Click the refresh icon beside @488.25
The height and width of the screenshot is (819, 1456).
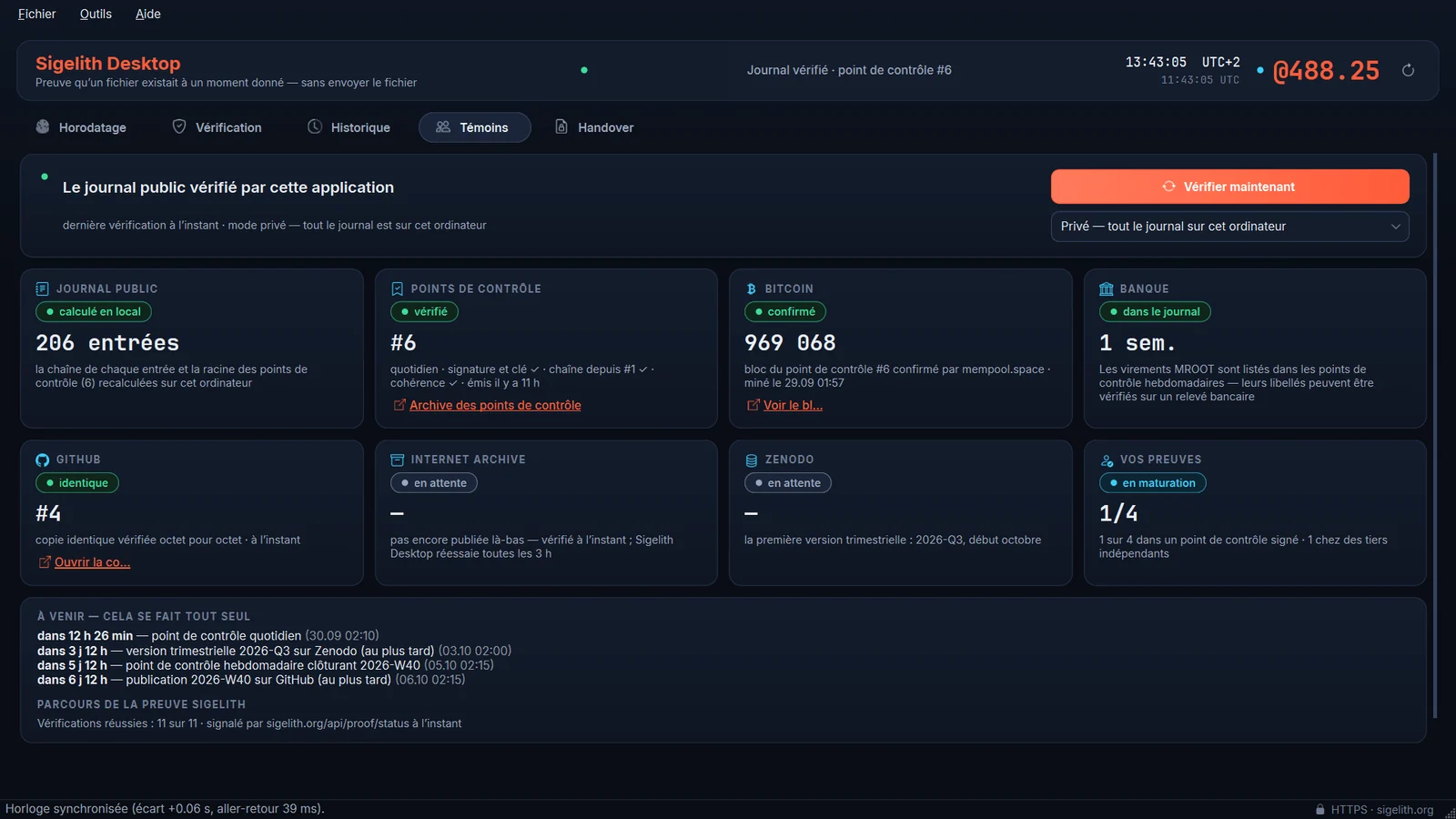coord(1408,70)
